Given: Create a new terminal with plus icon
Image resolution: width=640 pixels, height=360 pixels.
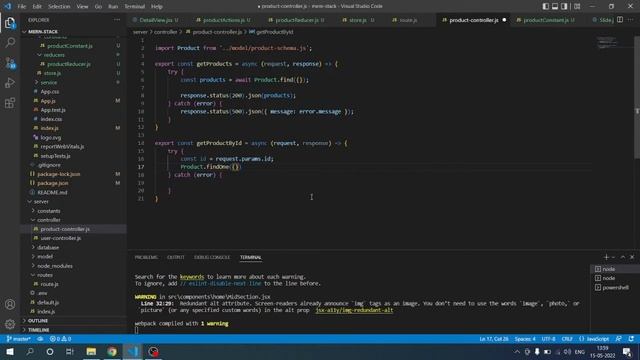Looking at the screenshot, I should [x=606, y=257].
